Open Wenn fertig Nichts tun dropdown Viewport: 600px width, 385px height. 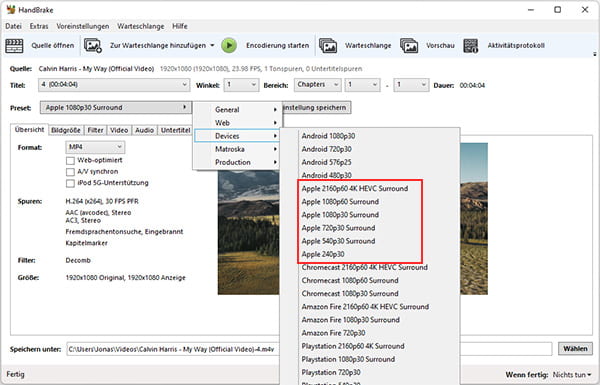[x=572, y=375]
